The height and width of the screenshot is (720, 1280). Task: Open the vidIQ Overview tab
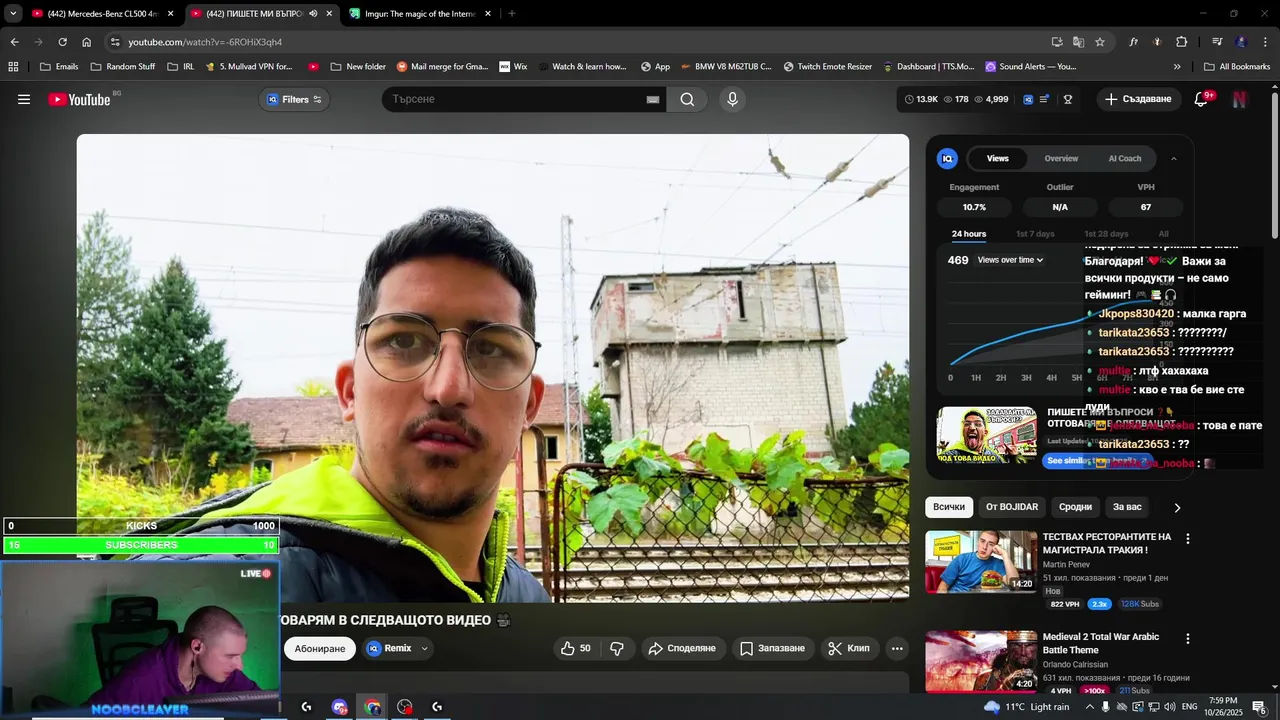pos(1061,158)
